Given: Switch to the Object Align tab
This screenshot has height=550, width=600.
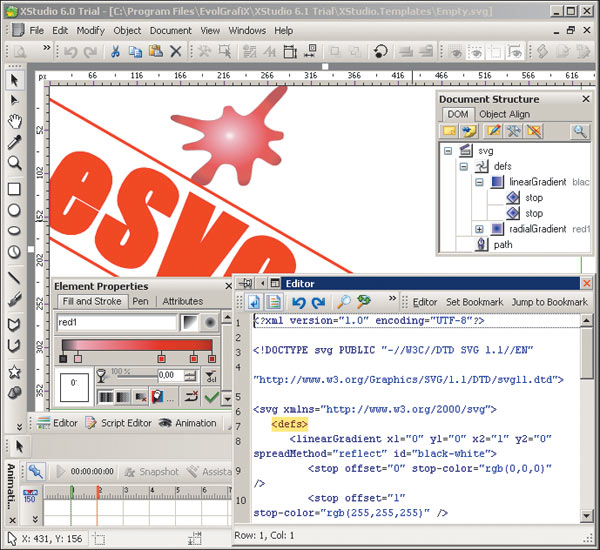Looking at the screenshot, I should click(x=504, y=115).
